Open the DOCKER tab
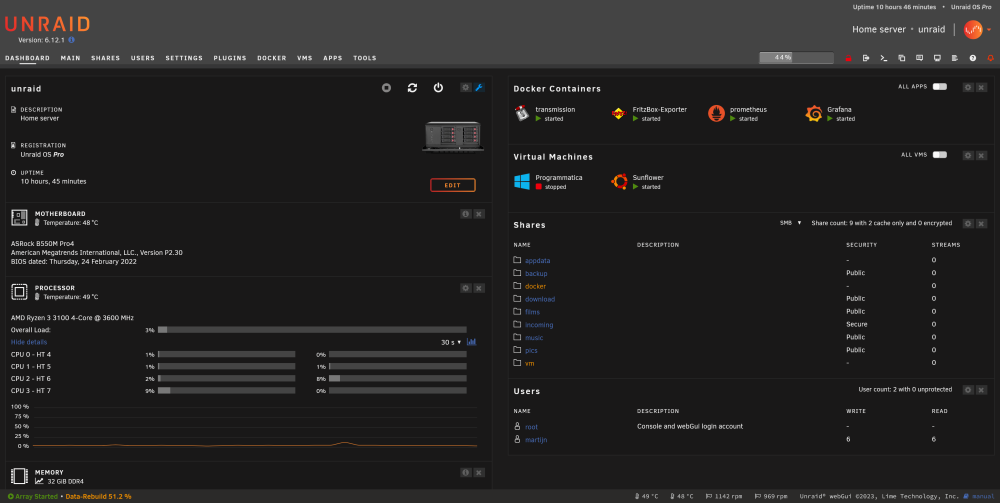The image size is (1000, 503). 272,58
